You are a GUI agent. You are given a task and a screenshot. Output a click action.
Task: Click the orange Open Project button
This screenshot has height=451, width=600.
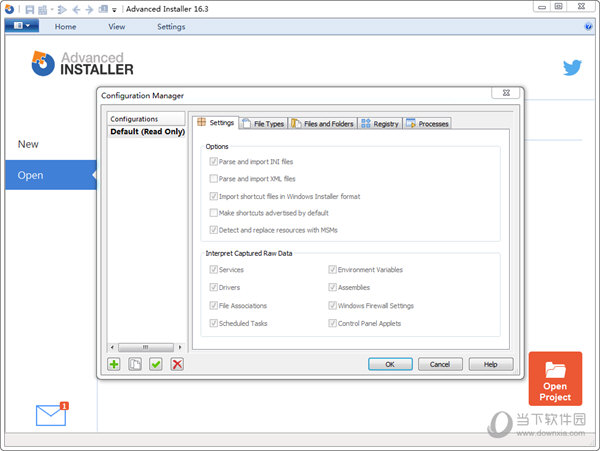point(555,379)
